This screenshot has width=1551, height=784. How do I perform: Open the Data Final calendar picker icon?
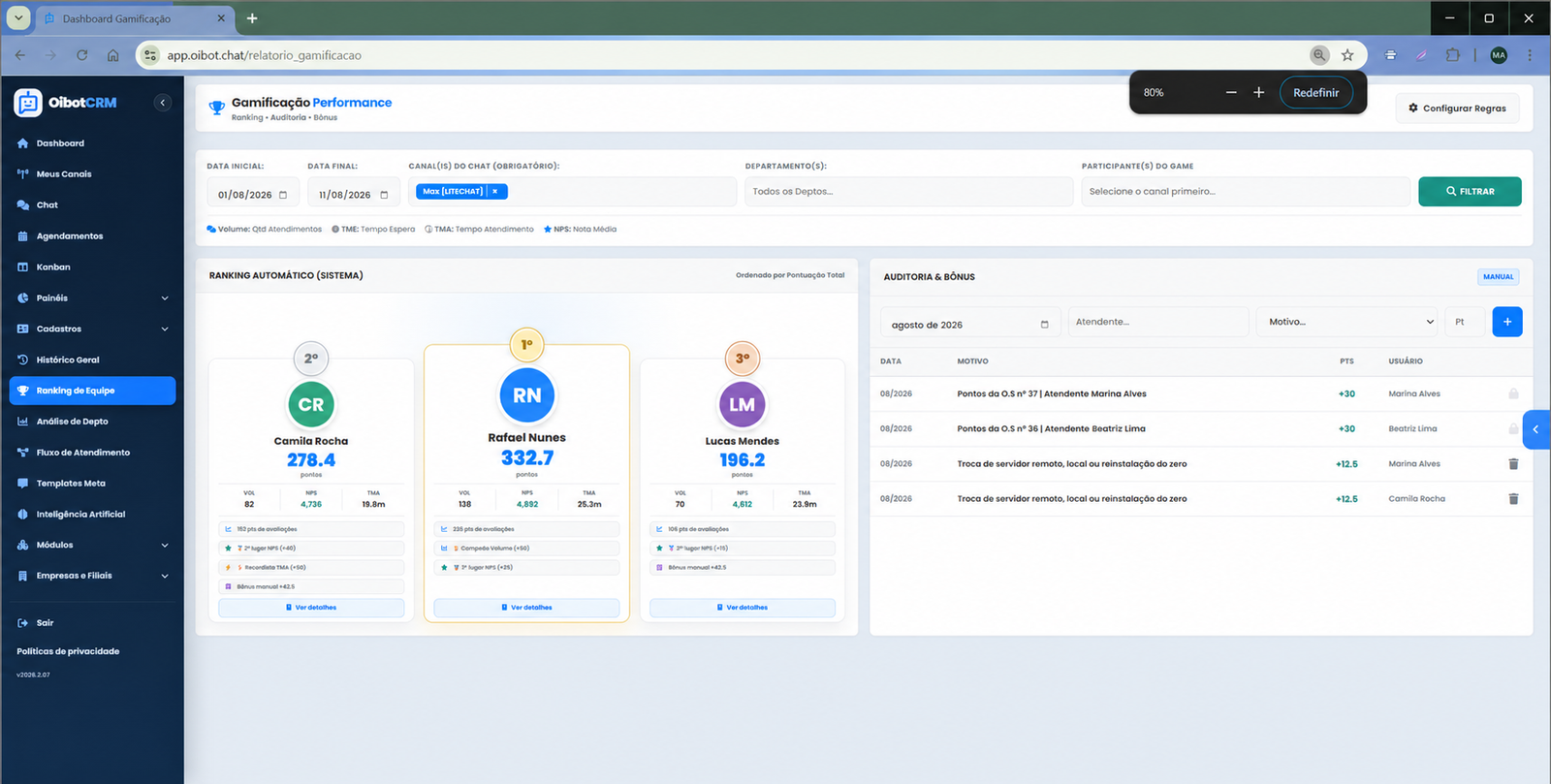pos(384,195)
